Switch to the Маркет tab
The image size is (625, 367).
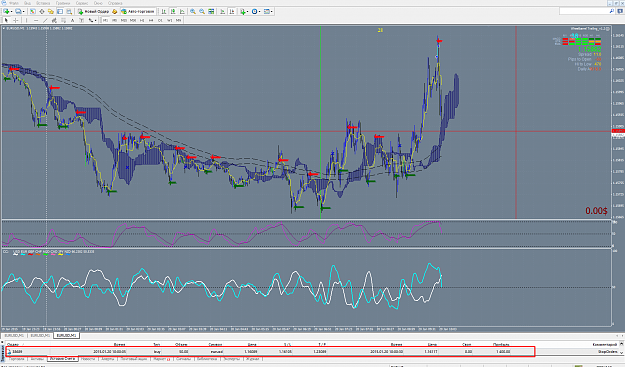point(161,359)
